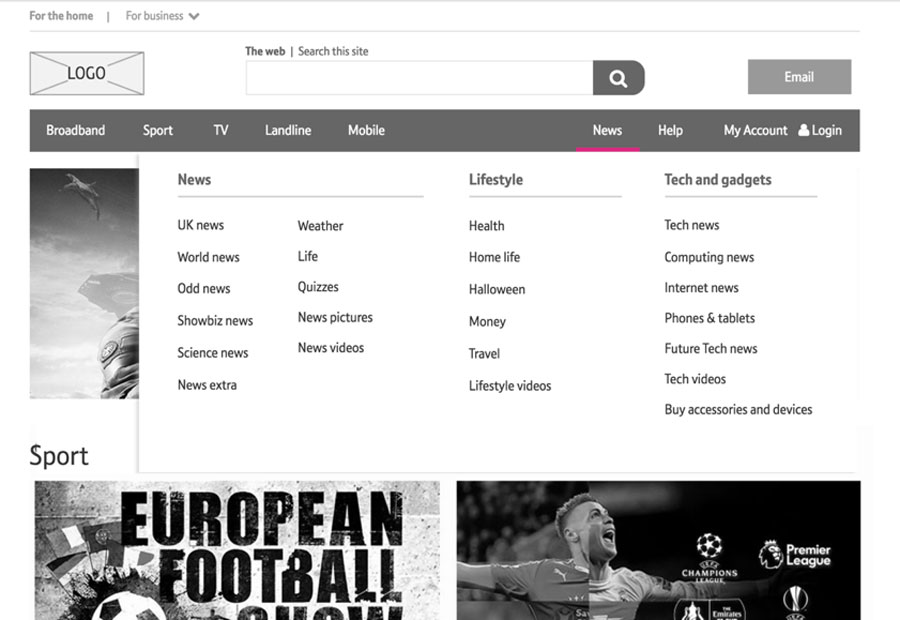
Task: Select the For the home link
Action: pos(61,16)
